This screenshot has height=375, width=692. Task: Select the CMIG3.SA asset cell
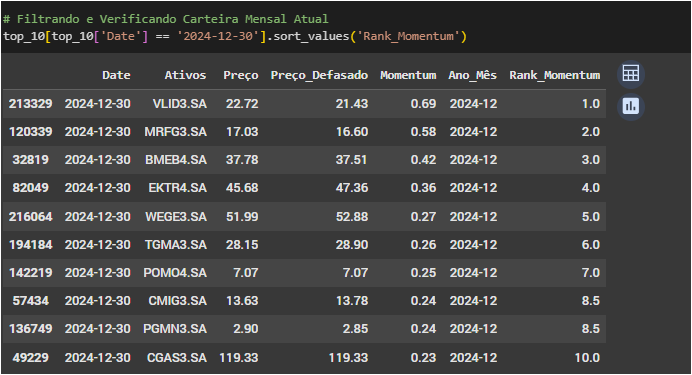tap(177, 300)
